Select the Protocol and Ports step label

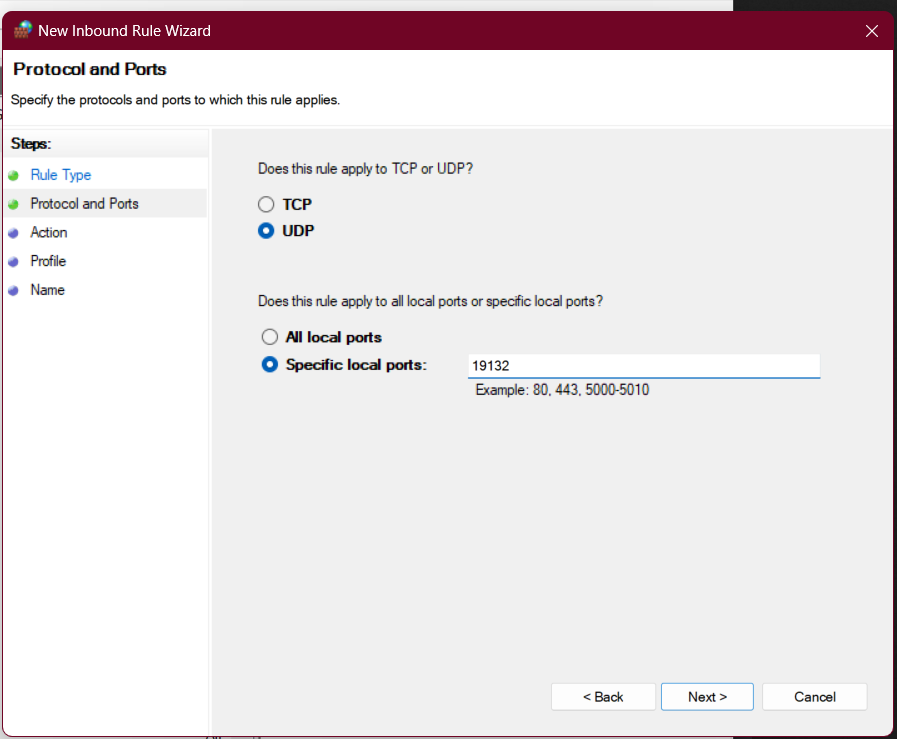pos(85,204)
